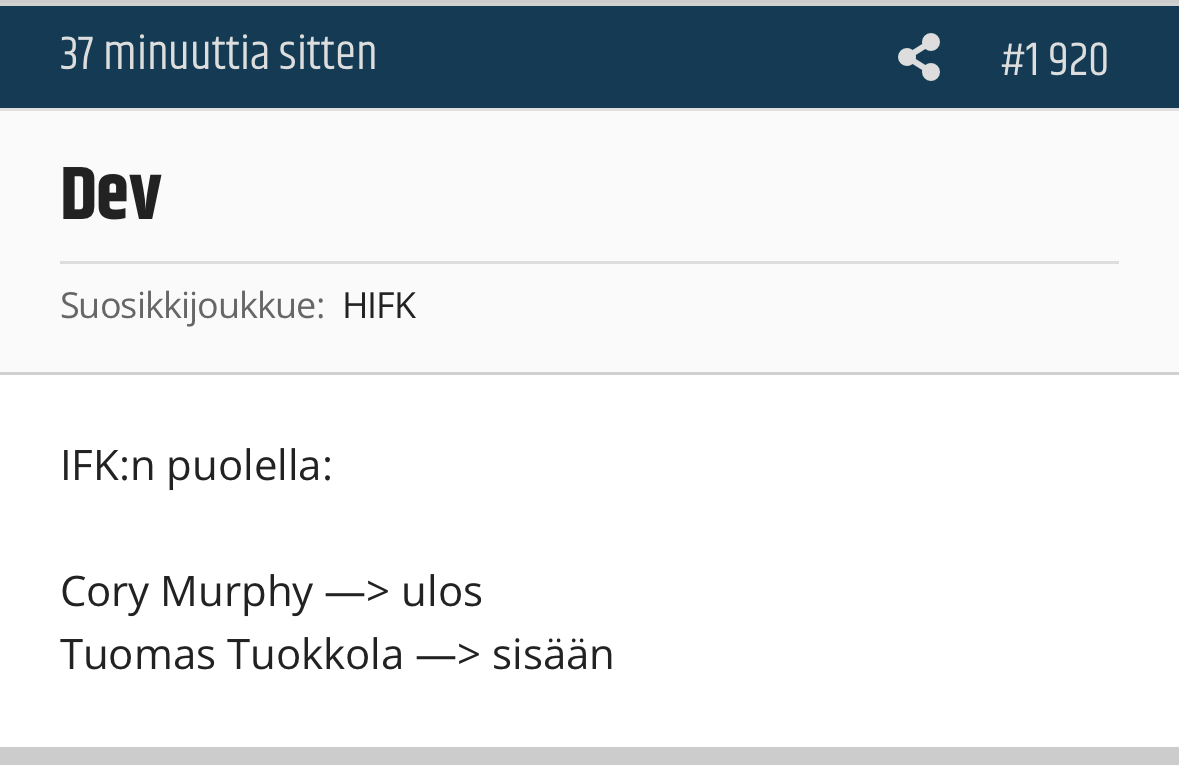1179x765 pixels.
Task: Click the name Tuomas Tuokkola in post
Action: (x=232, y=654)
